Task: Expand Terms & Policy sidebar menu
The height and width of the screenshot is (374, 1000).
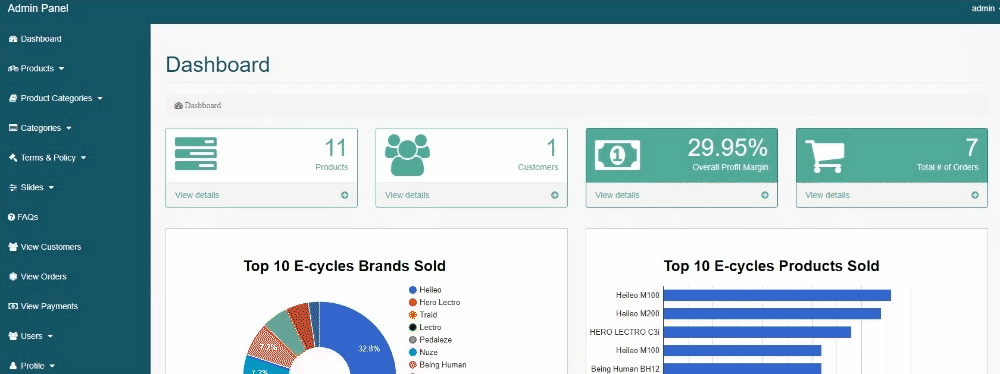Action: point(48,158)
